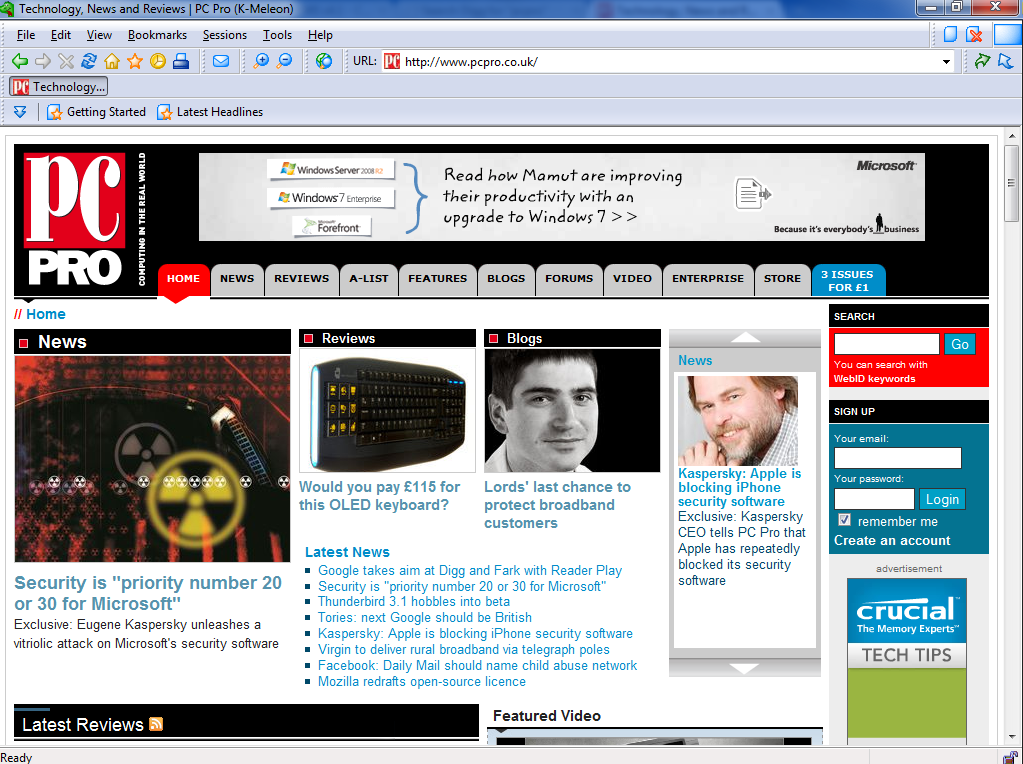The height and width of the screenshot is (764, 1023).
Task: Open the Help menu
Action: click(x=320, y=35)
